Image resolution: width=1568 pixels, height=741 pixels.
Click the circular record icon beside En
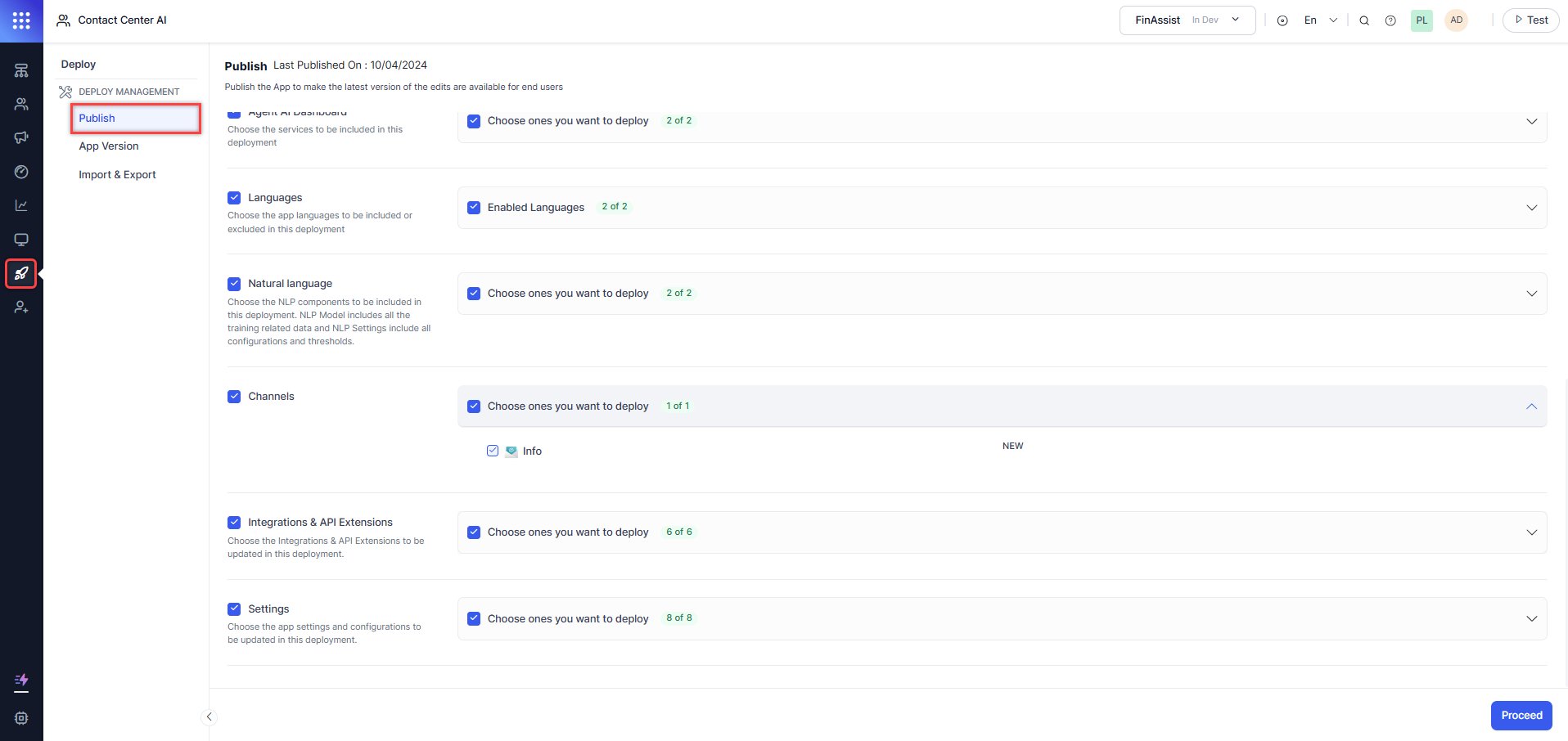coord(1282,20)
